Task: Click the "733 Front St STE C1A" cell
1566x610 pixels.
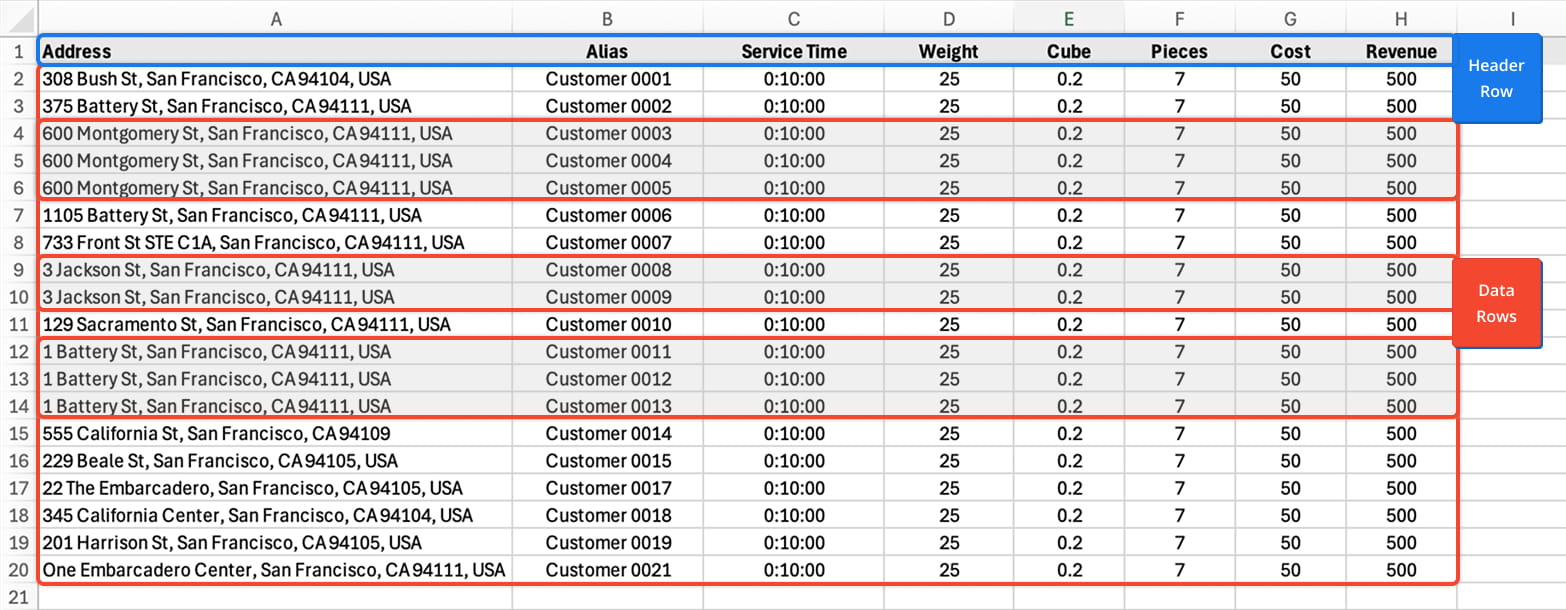Action: click(x=253, y=242)
